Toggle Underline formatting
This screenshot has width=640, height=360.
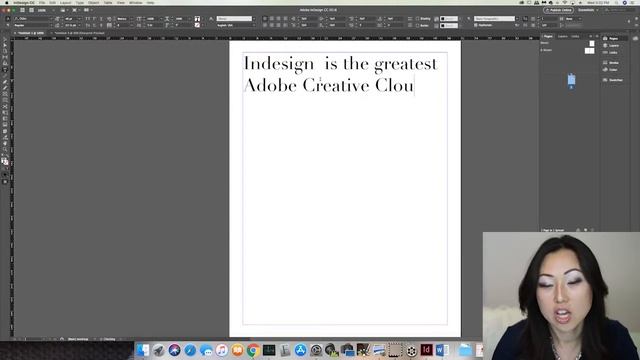click(x=101, y=19)
